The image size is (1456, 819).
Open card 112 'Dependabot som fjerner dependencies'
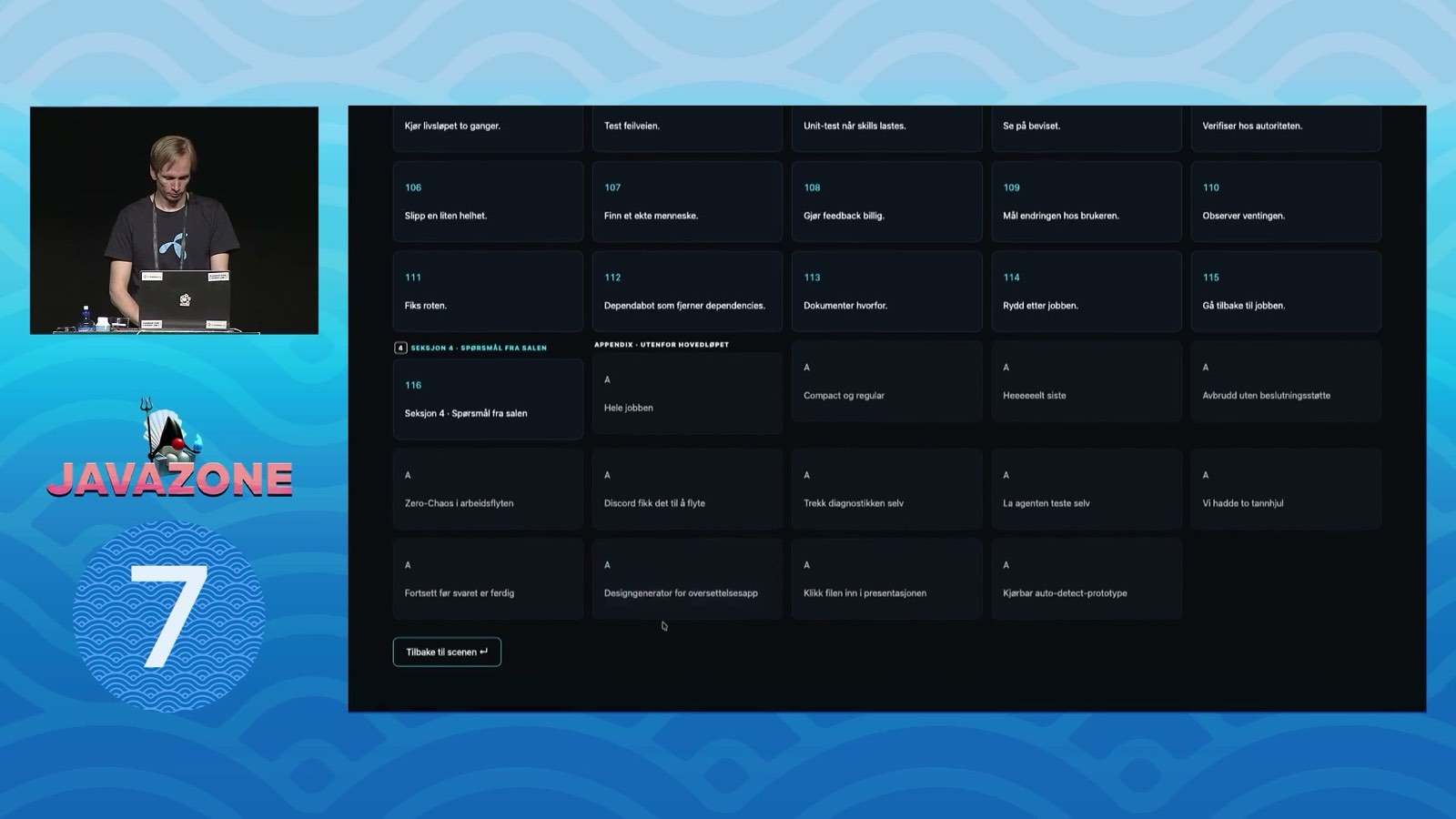[687, 291]
